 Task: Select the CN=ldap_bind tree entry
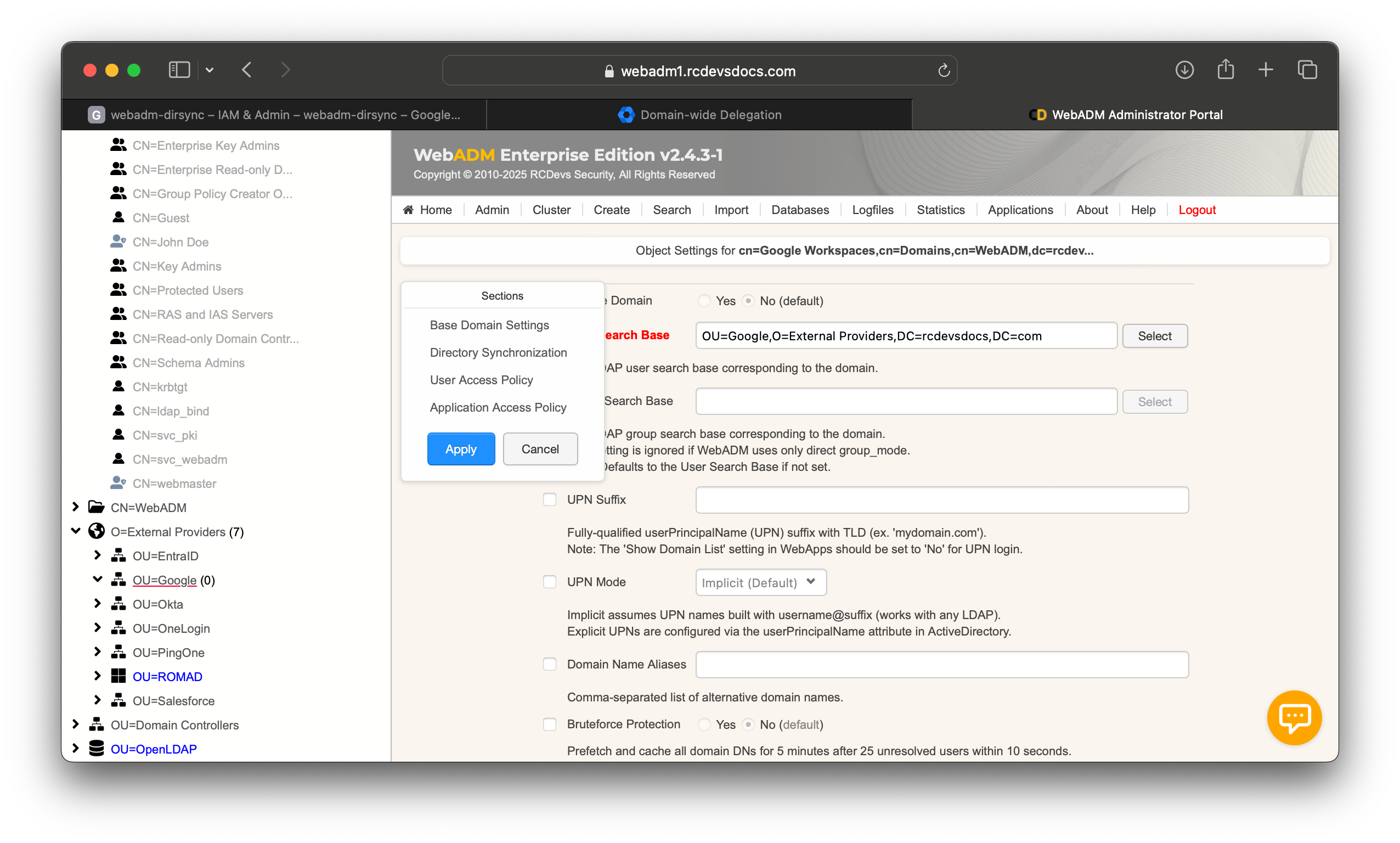pyautogui.click(x=170, y=411)
